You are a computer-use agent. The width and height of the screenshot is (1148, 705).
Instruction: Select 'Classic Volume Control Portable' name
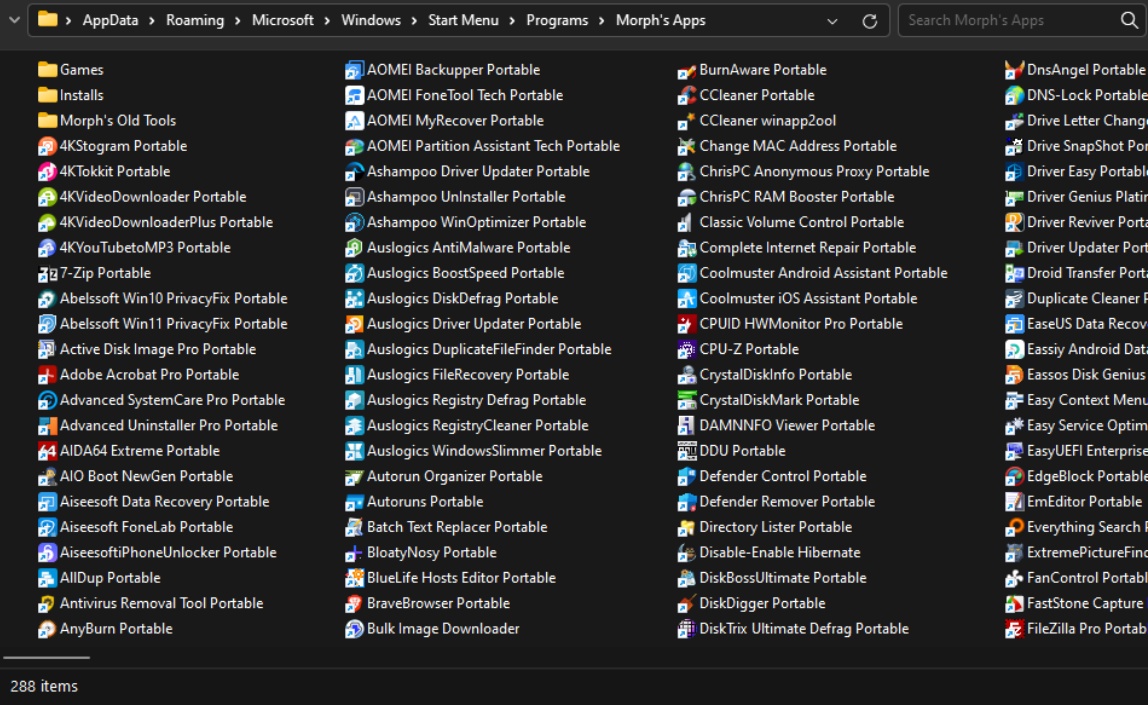coord(802,223)
